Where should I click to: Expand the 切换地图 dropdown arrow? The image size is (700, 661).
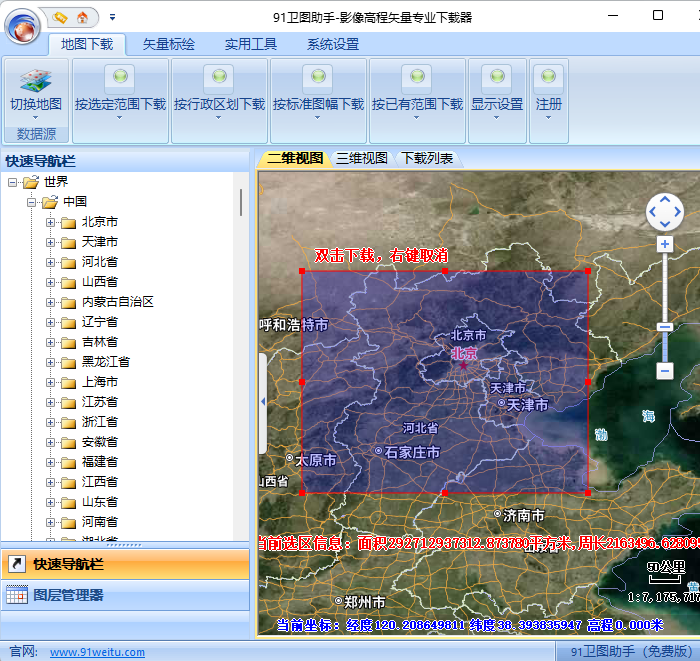pos(35,118)
